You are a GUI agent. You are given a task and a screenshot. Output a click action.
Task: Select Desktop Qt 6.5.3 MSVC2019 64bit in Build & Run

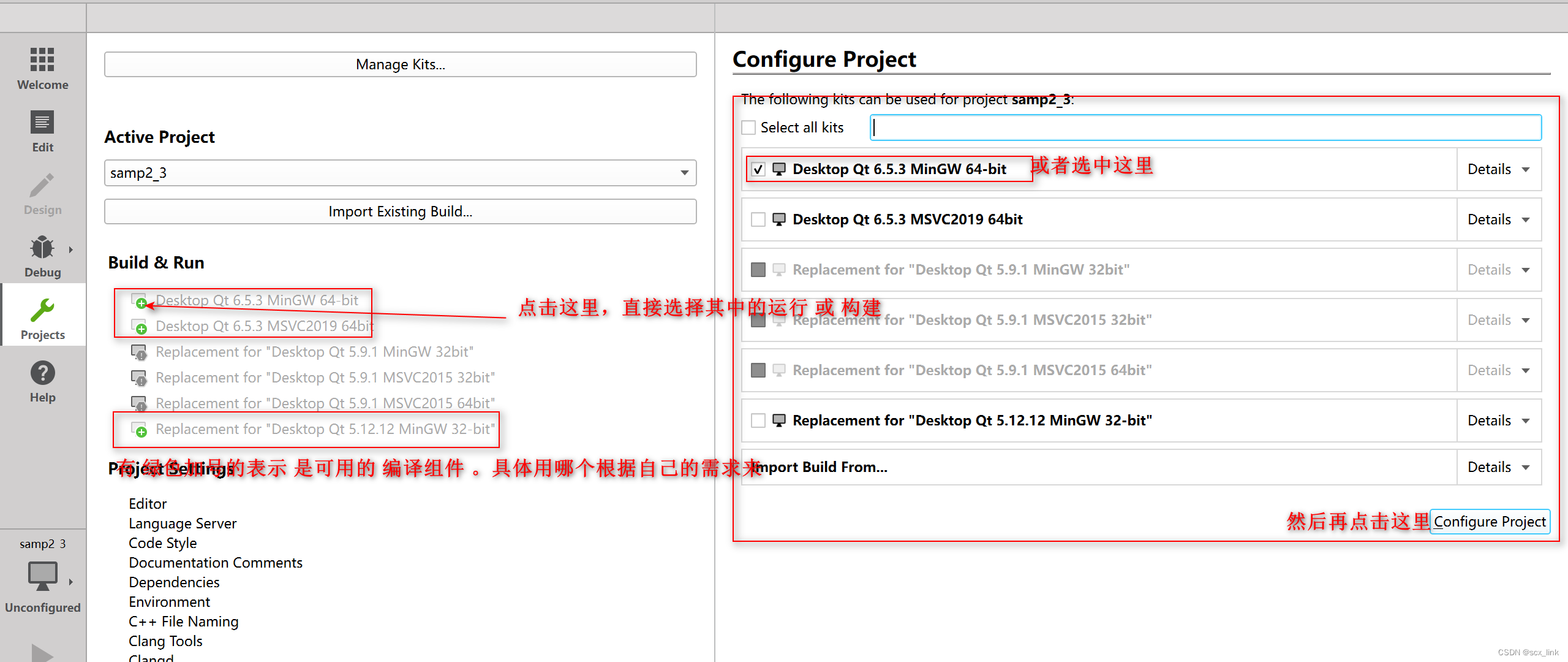click(265, 326)
